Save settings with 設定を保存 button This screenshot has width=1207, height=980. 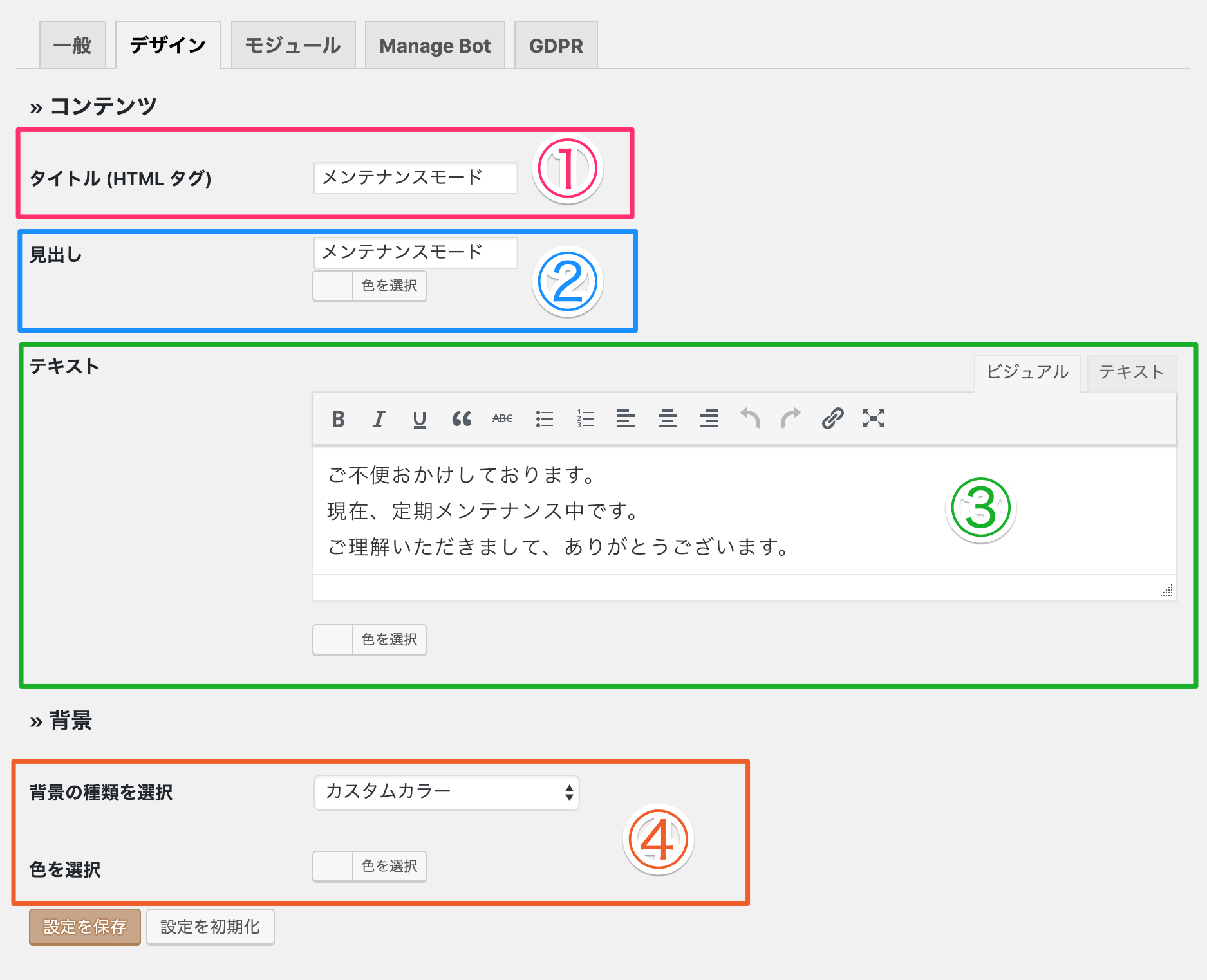(x=85, y=927)
